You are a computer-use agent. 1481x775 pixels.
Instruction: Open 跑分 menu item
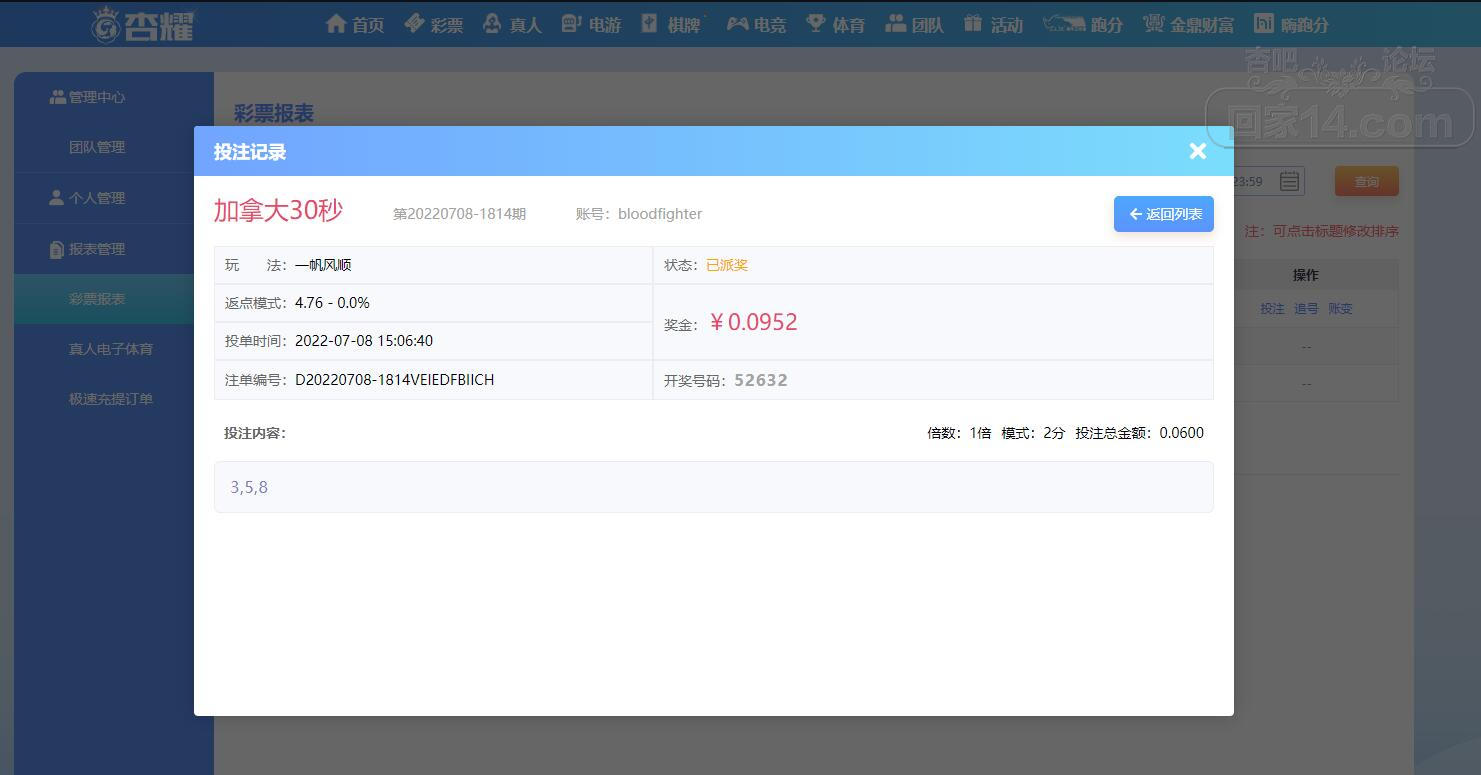click(x=1107, y=25)
